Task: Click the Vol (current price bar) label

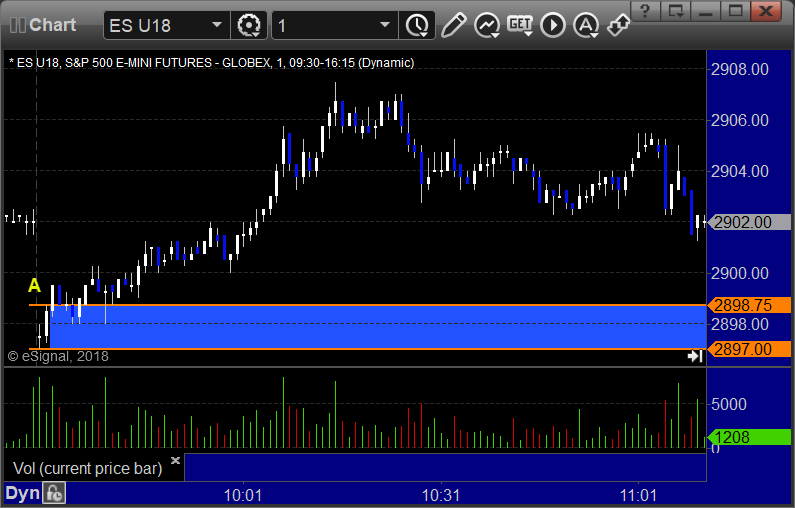Action: [x=87, y=468]
